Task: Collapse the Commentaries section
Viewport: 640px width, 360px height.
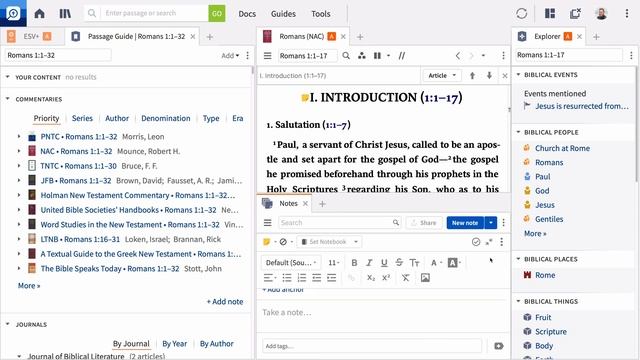Action: (x=7, y=99)
